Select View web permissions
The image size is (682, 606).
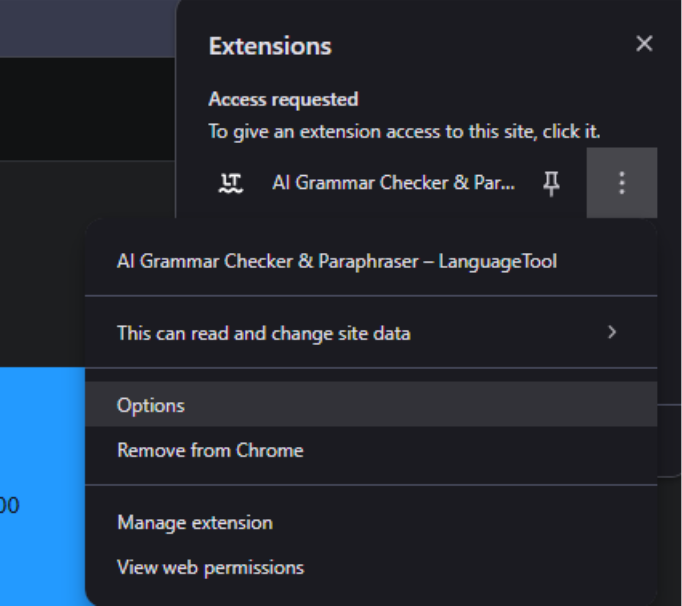tap(371, 567)
